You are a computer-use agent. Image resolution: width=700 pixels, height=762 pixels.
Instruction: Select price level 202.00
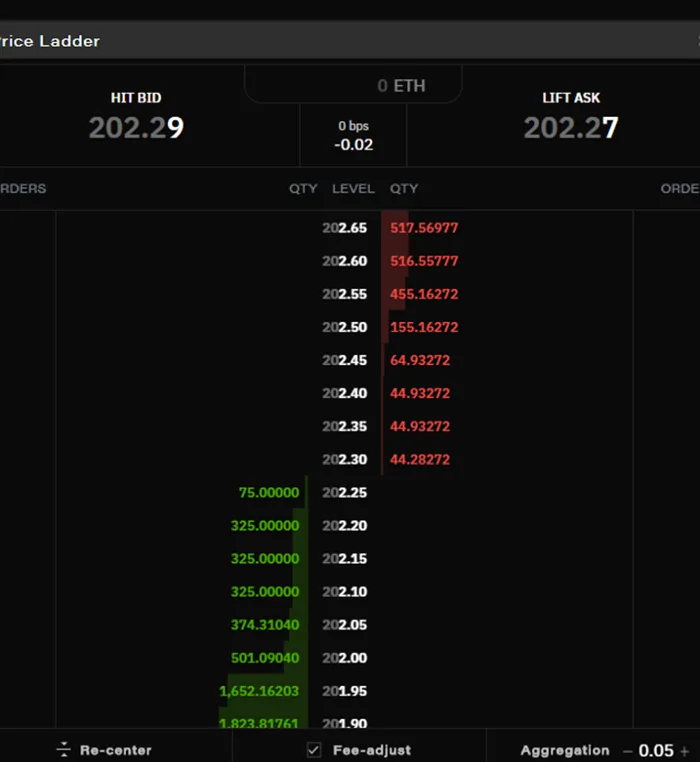345,658
